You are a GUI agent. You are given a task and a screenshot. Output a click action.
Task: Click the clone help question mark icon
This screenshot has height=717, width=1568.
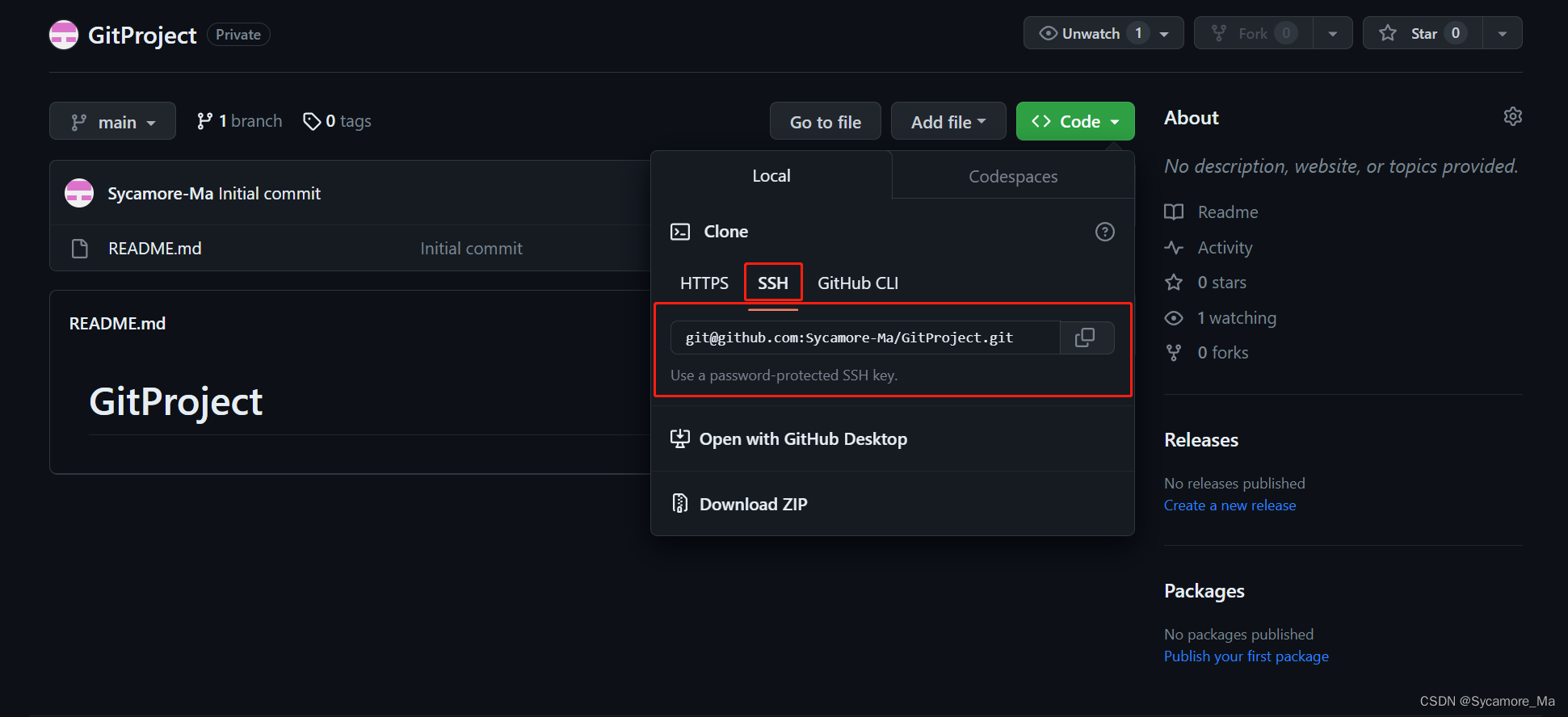[x=1105, y=232]
